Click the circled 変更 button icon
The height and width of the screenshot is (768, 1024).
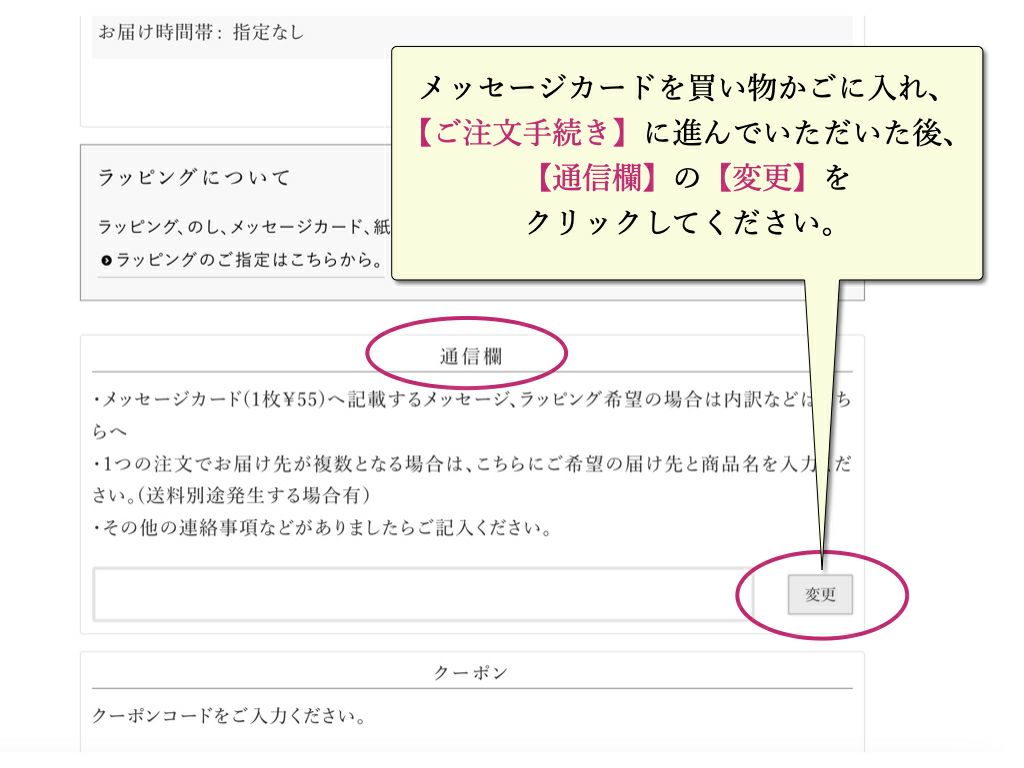click(819, 594)
